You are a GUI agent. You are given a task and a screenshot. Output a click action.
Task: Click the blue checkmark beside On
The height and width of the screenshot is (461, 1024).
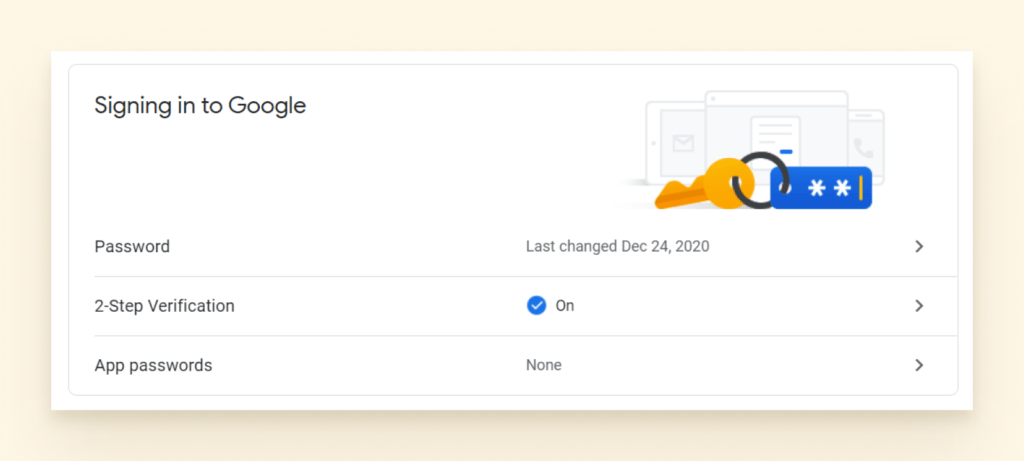tap(536, 306)
